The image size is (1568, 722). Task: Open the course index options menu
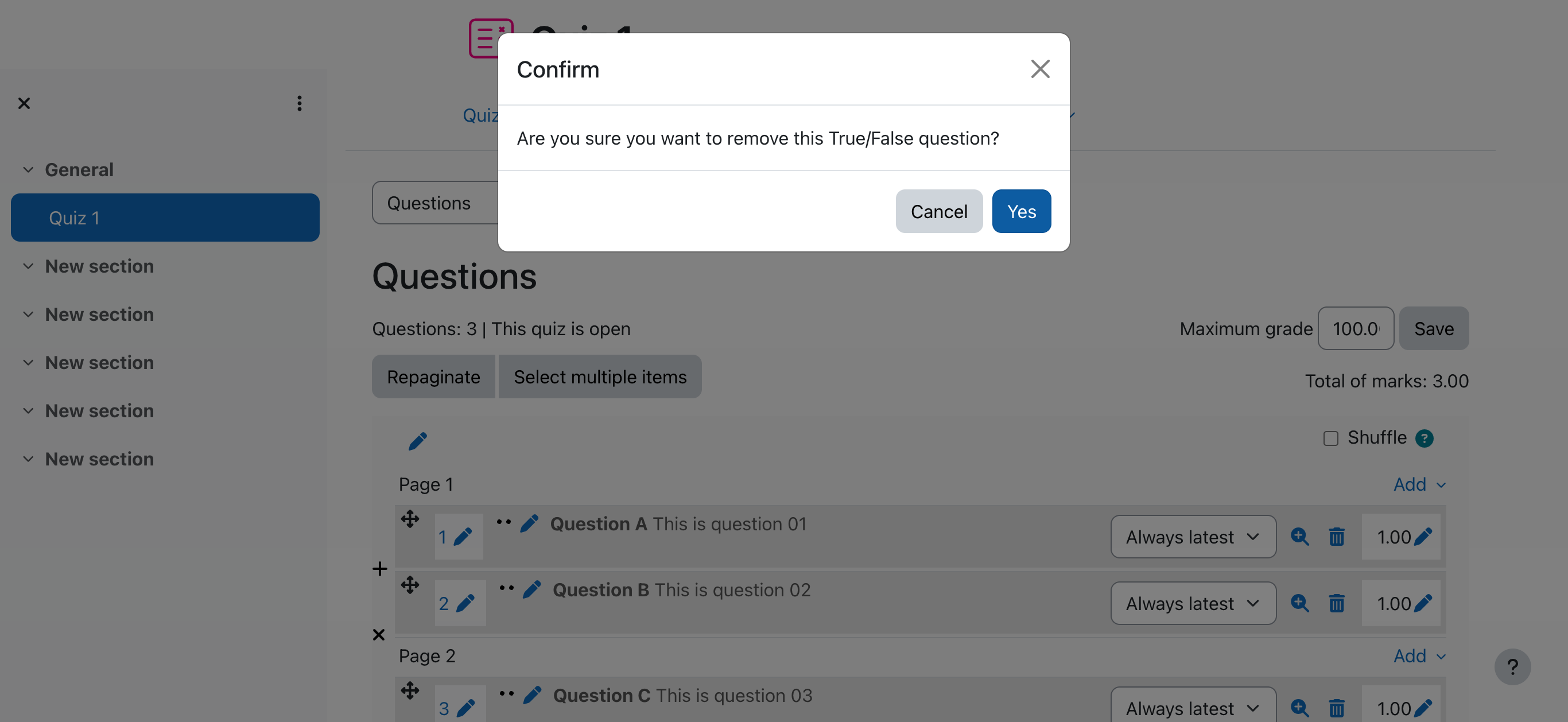pos(299,103)
